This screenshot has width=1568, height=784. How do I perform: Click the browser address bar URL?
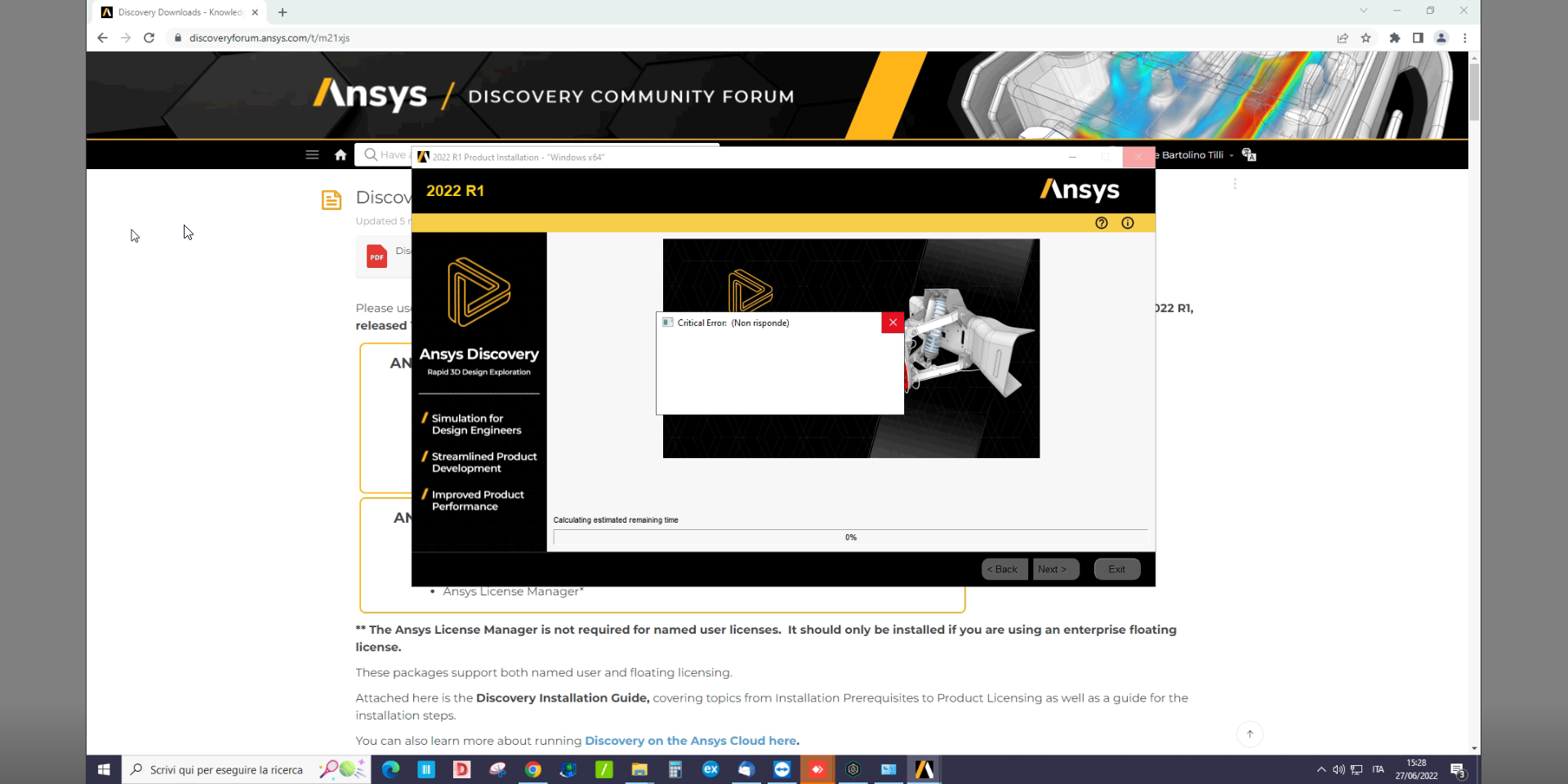[x=269, y=38]
